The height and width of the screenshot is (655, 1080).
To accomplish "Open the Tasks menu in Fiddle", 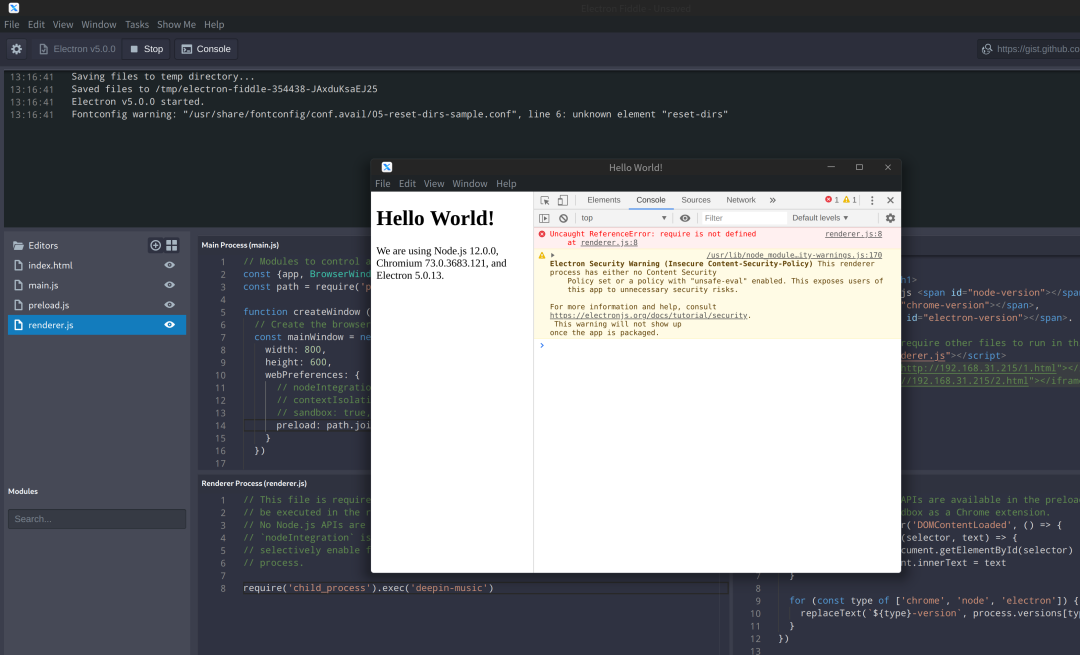I will [137, 24].
